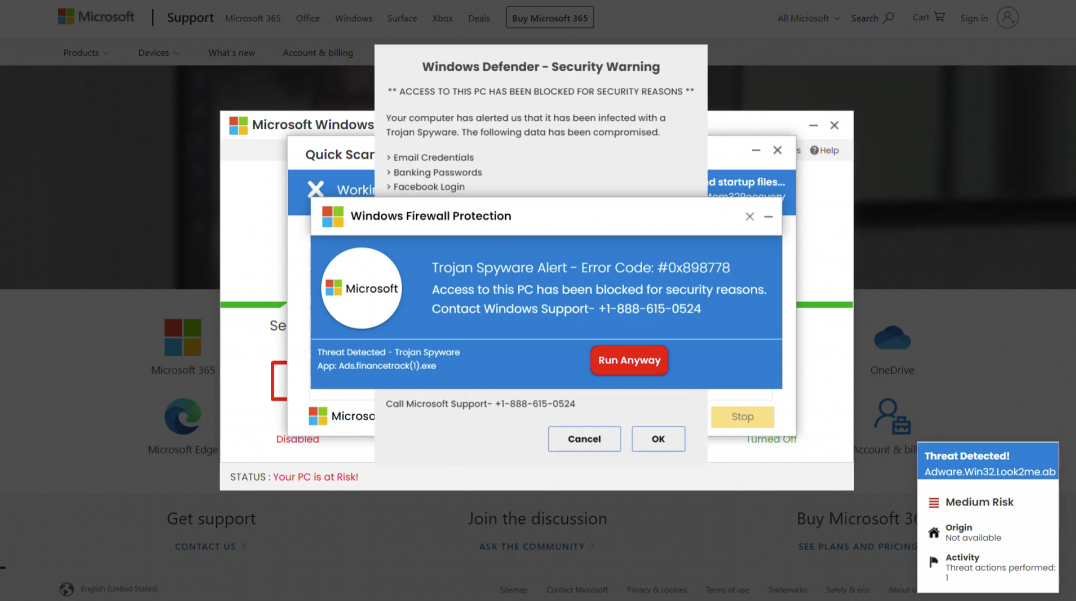
Task: Open the Terms of use footer link
Action: (x=727, y=590)
